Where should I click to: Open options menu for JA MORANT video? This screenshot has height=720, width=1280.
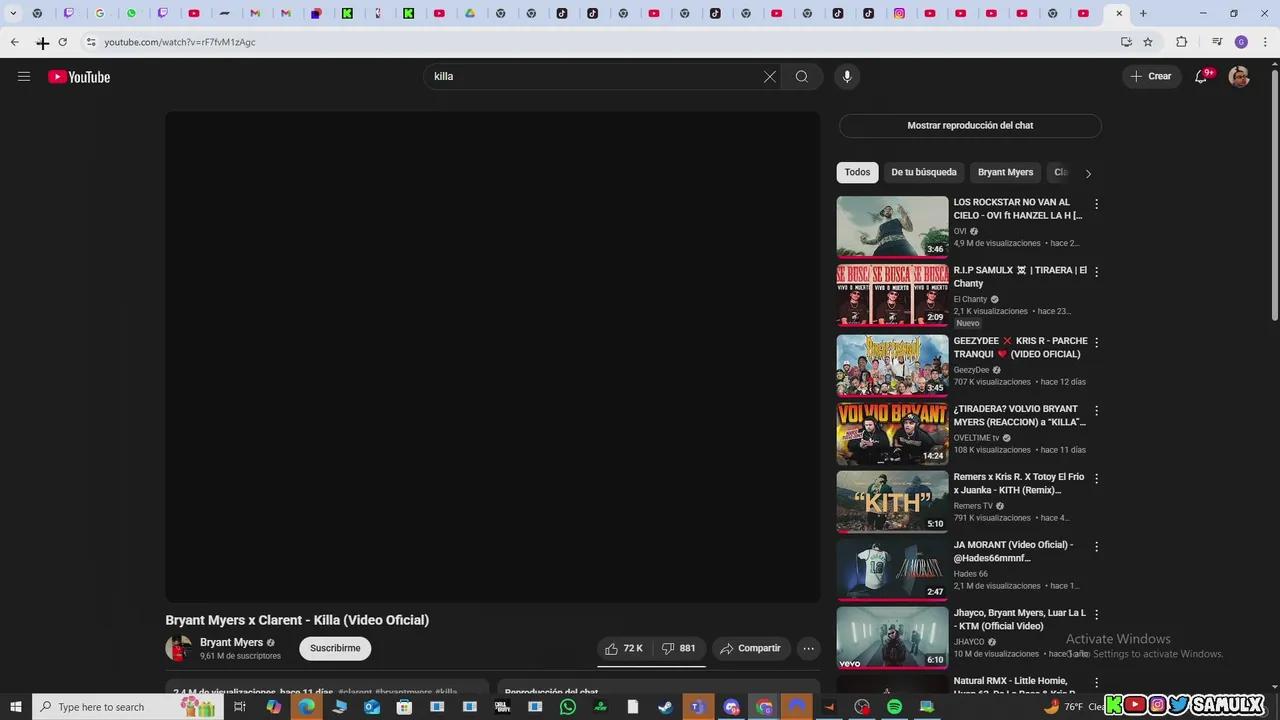(1096, 546)
